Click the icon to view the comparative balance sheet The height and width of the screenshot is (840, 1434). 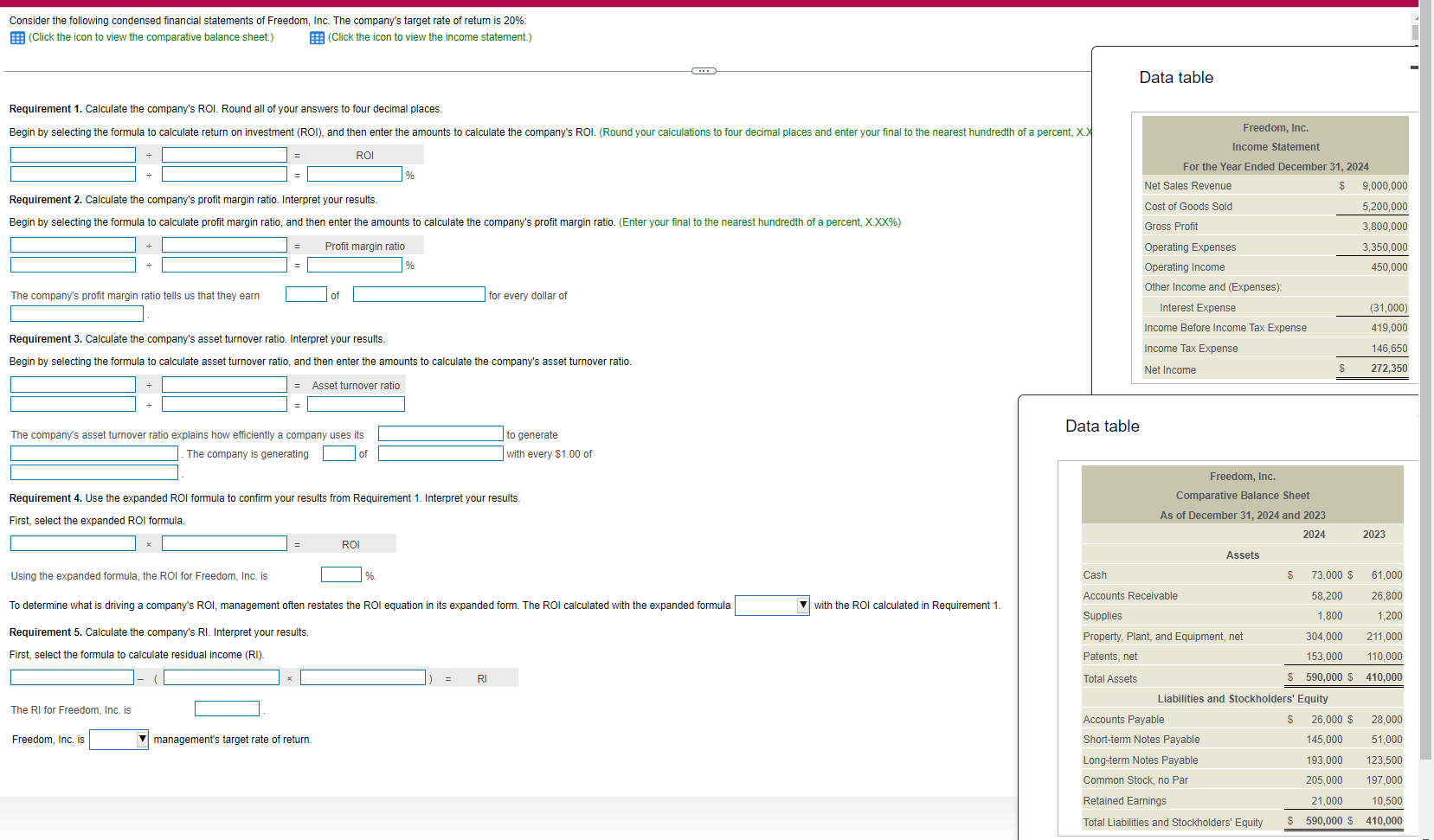(x=15, y=37)
